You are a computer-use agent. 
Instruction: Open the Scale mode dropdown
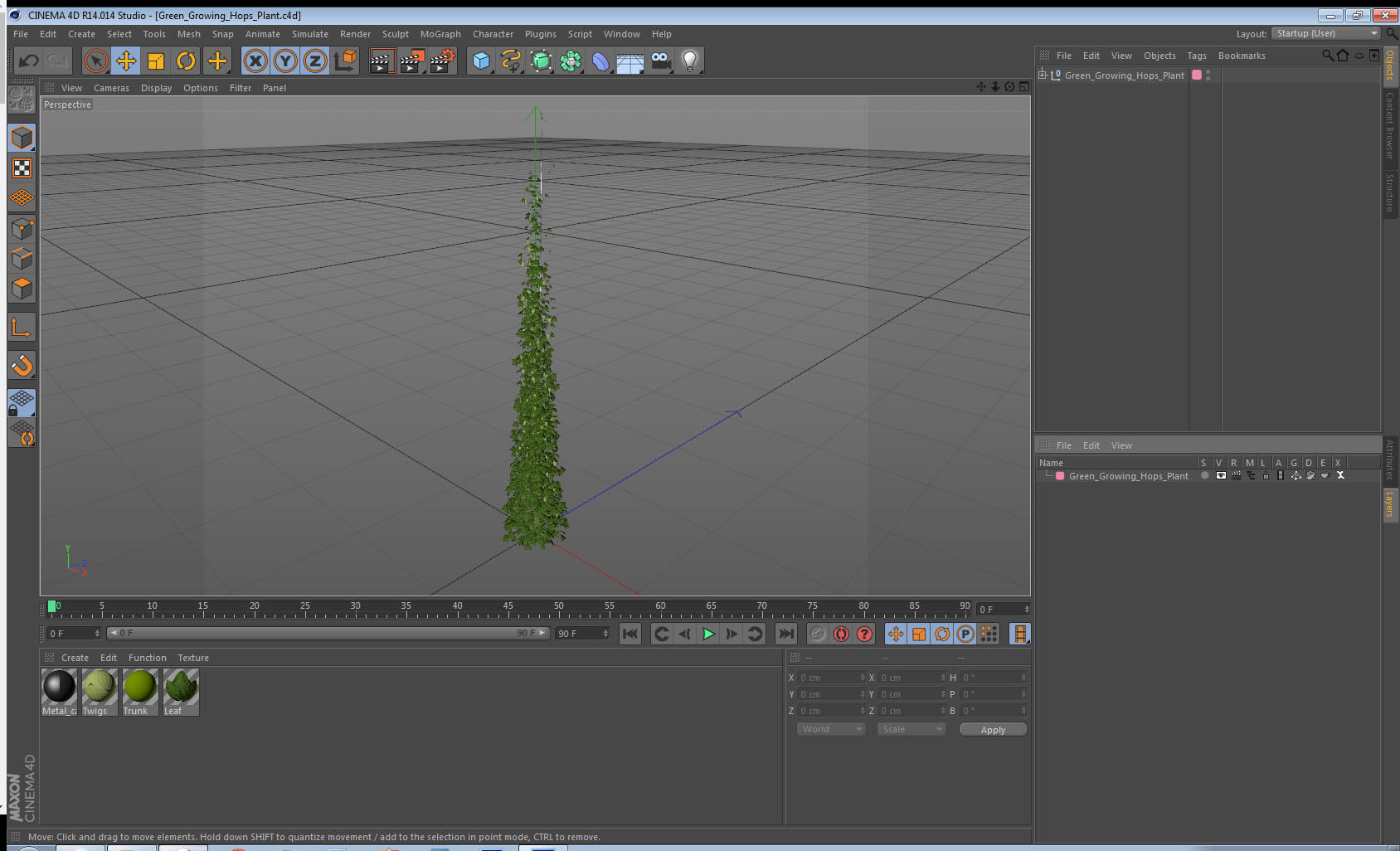click(911, 729)
